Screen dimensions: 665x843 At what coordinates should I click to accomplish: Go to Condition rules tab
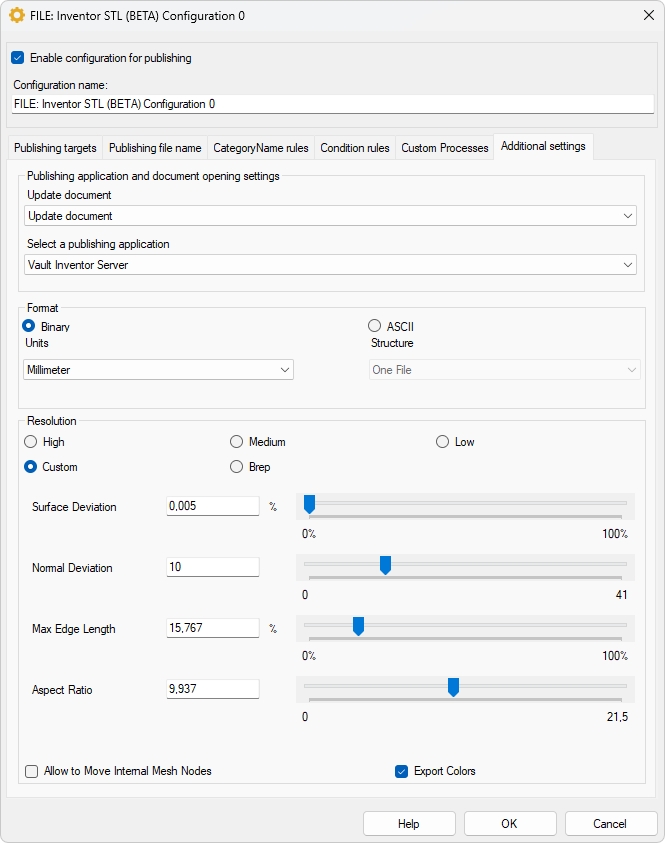(355, 148)
